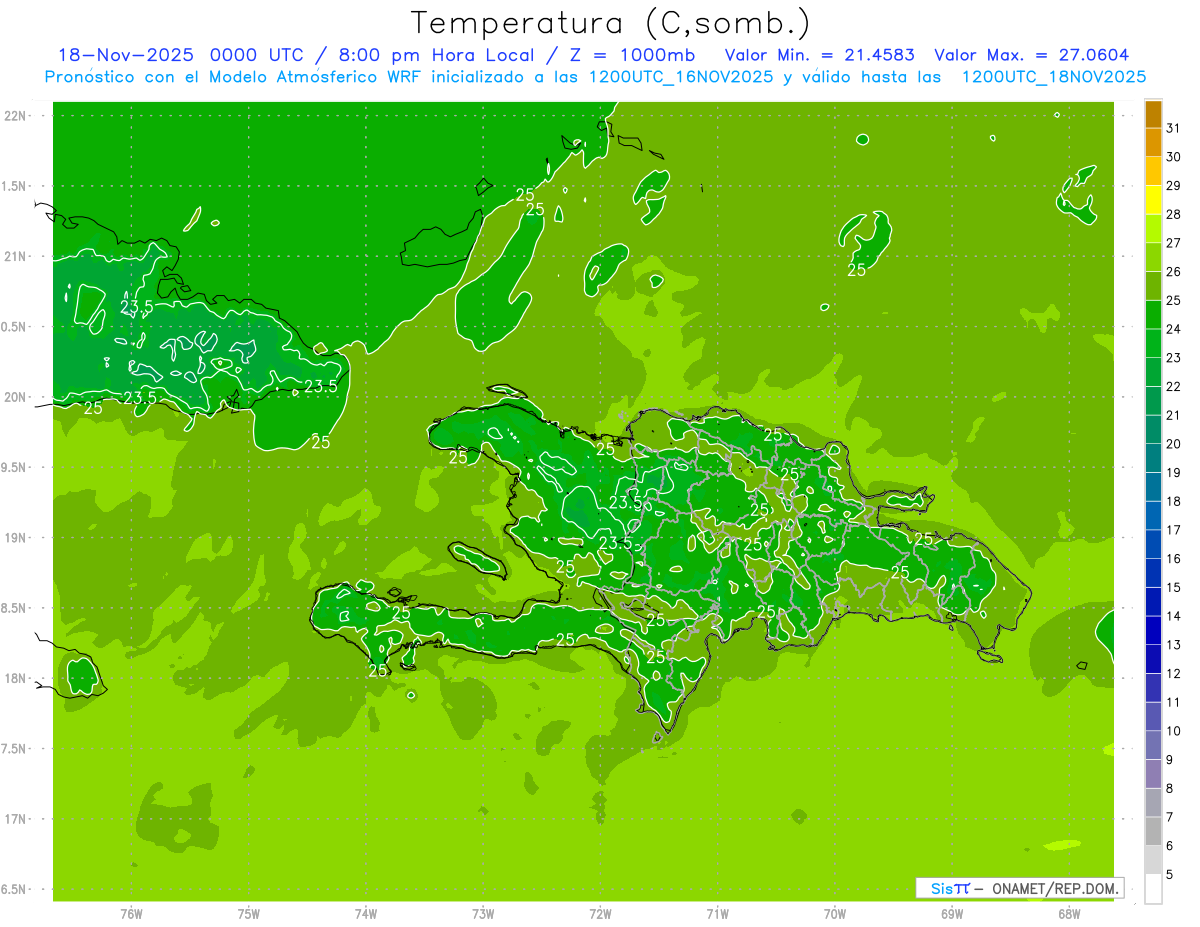The width and height of the screenshot is (1200, 927).
Task: Pick the yellow swatch between 28 and 29
Action: (x=1153, y=200)
